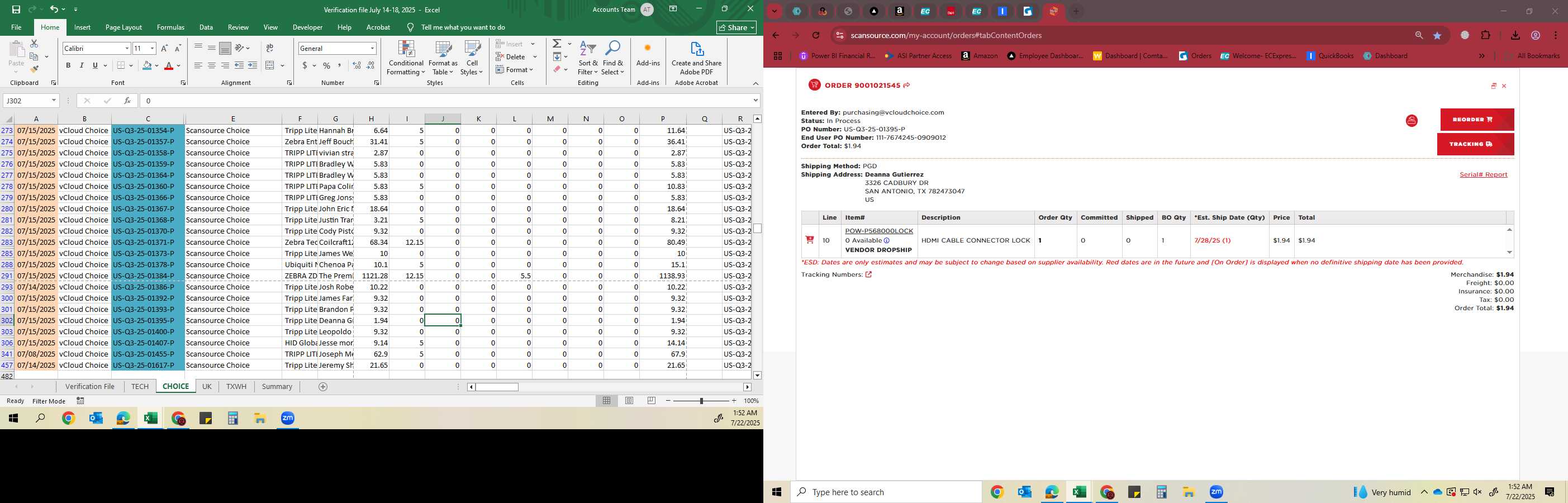The width and height of the screenshot is (1568, 503).
Task: Open Conditional Formatting dropdown
Action: pyautogui.click(x=406, y=58)
